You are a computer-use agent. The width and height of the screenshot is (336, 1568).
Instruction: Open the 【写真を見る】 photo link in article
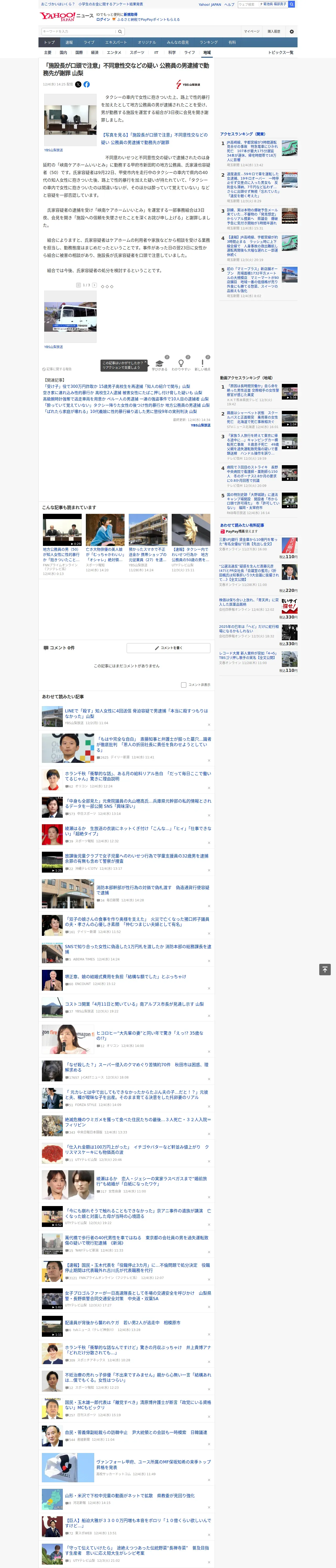coord(154,139)
